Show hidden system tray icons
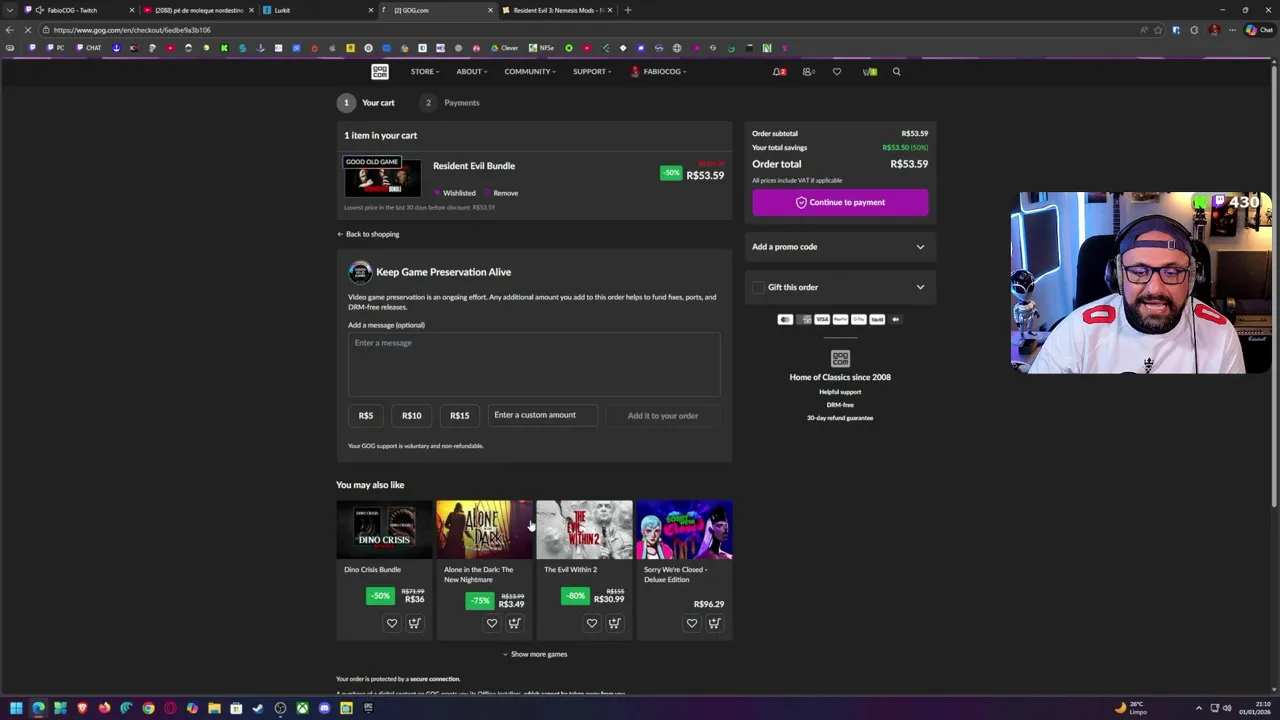Screen dimensions: 1280x720 (1199, 708)
